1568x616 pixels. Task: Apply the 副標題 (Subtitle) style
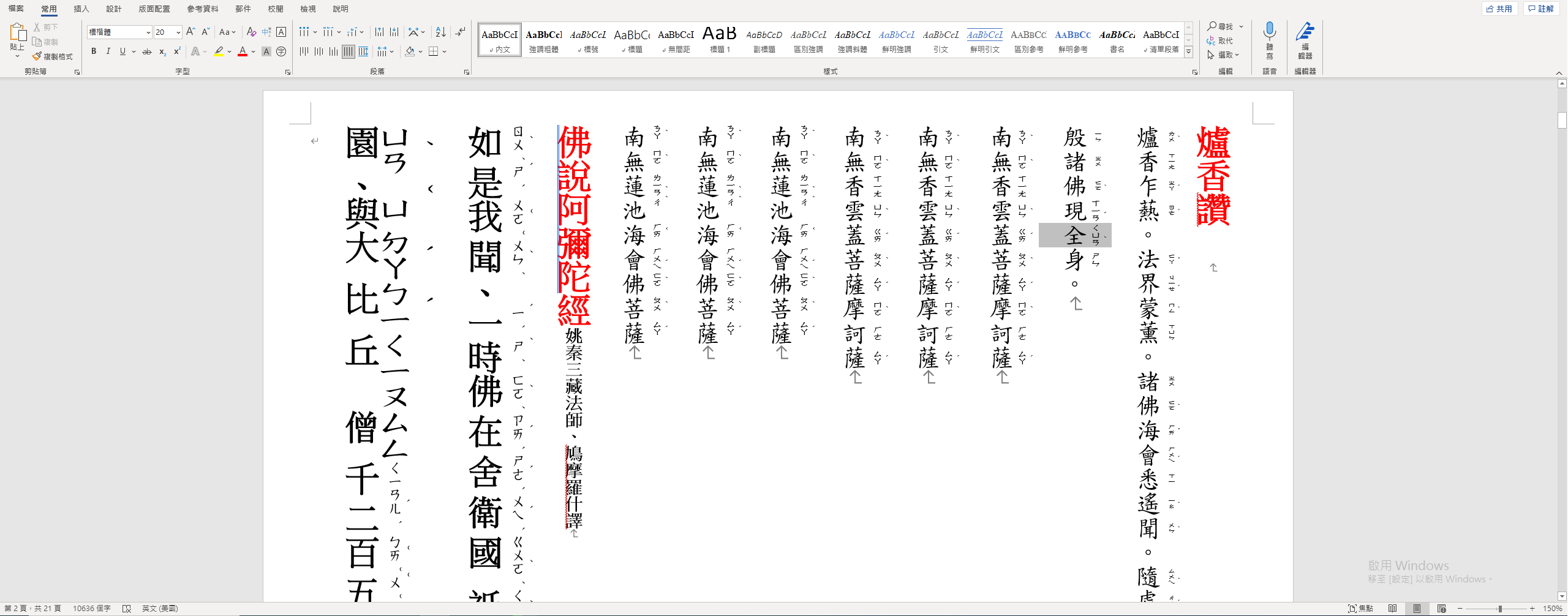coord(764,40)
